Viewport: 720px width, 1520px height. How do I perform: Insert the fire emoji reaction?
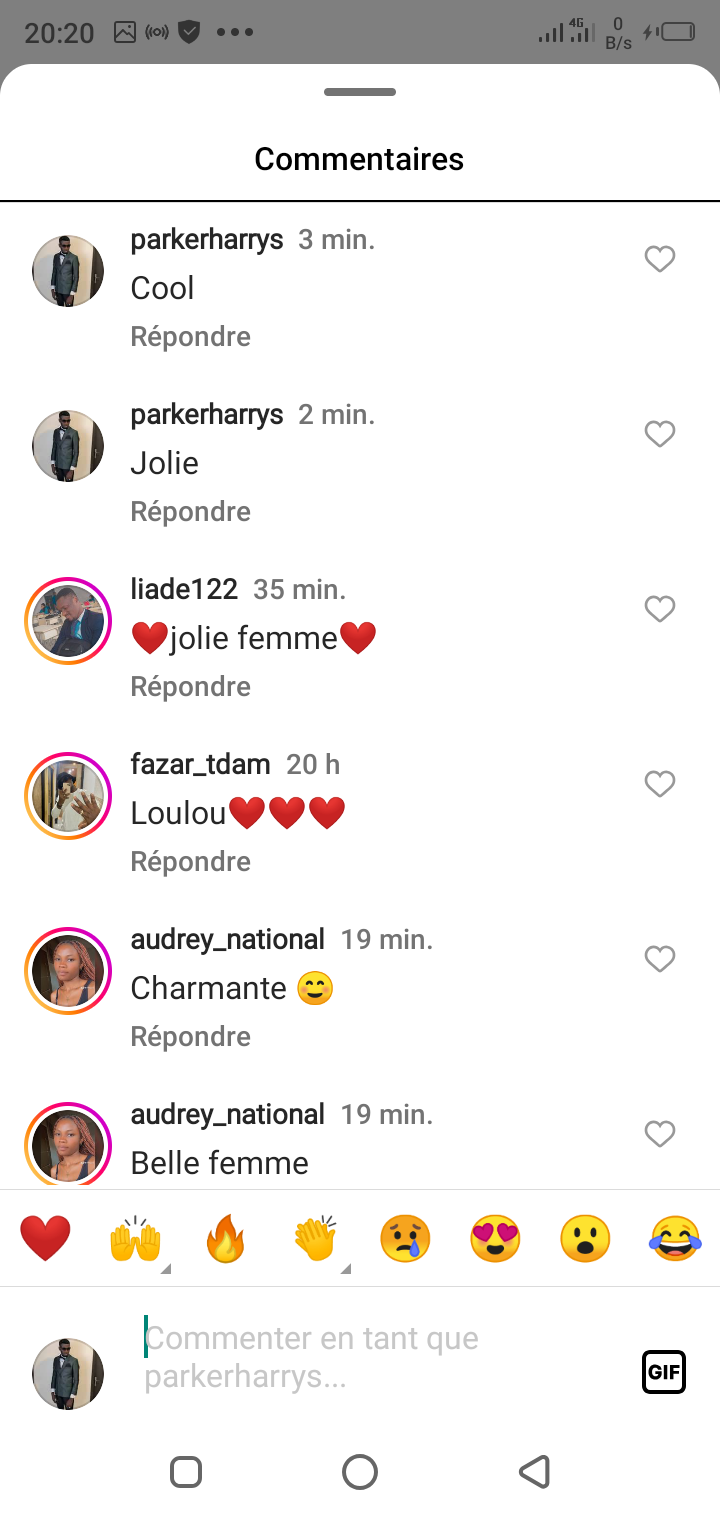click(225, 1240)
